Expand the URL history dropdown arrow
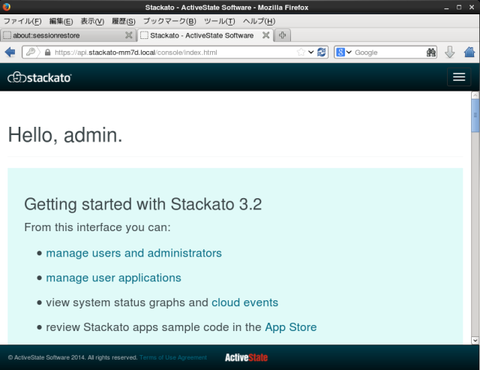This screenshot has width=480, height=370. (x=311, y=52)
